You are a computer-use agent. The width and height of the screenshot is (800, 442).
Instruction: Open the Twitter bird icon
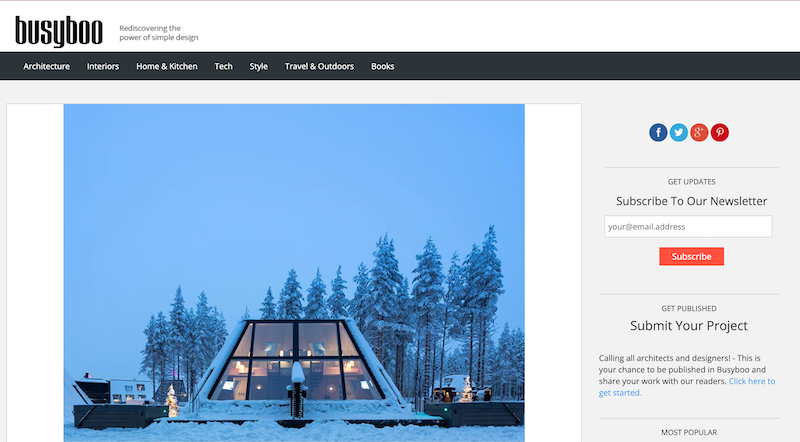pyautogui.click(x=679, y=133)
